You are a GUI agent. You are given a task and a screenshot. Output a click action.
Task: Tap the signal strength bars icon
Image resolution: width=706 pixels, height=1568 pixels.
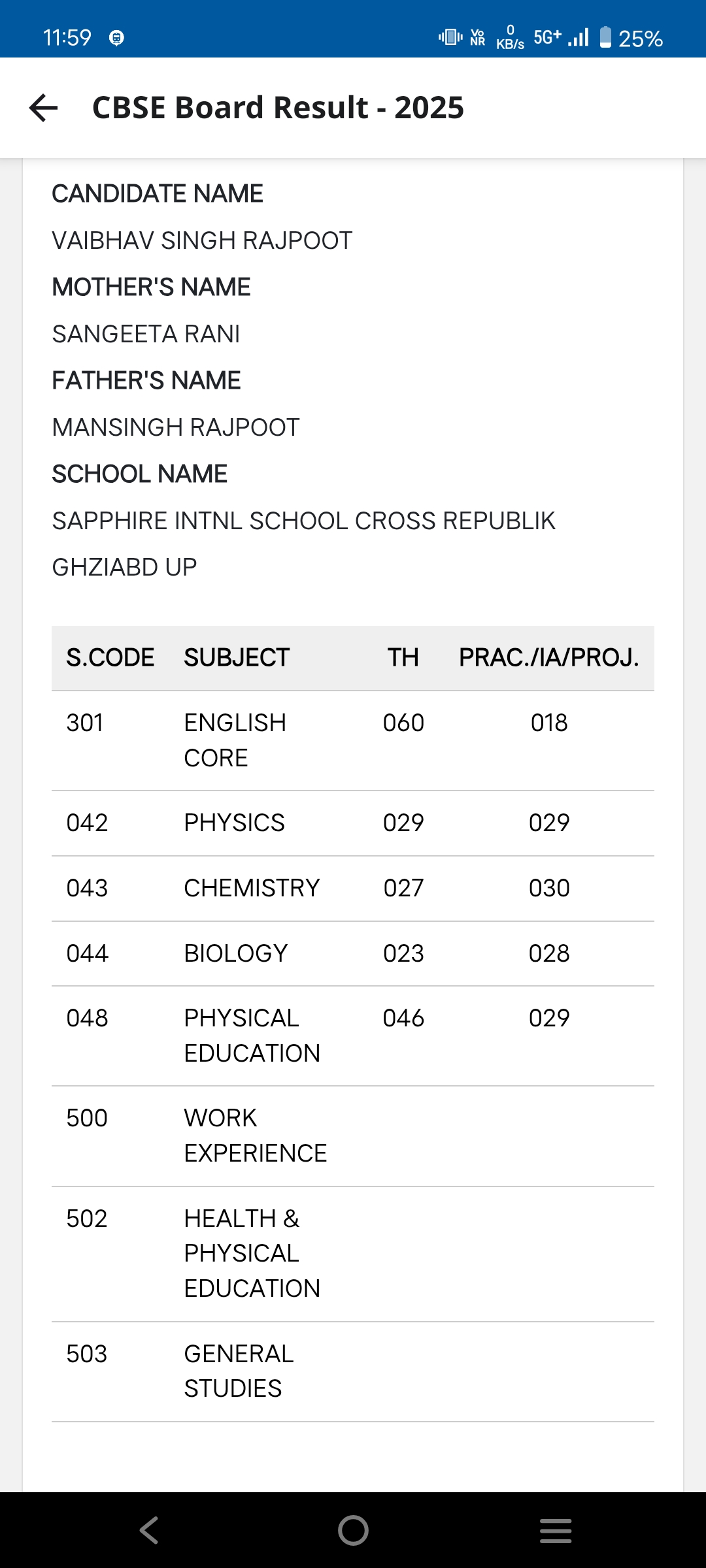[x=579, y=37]
